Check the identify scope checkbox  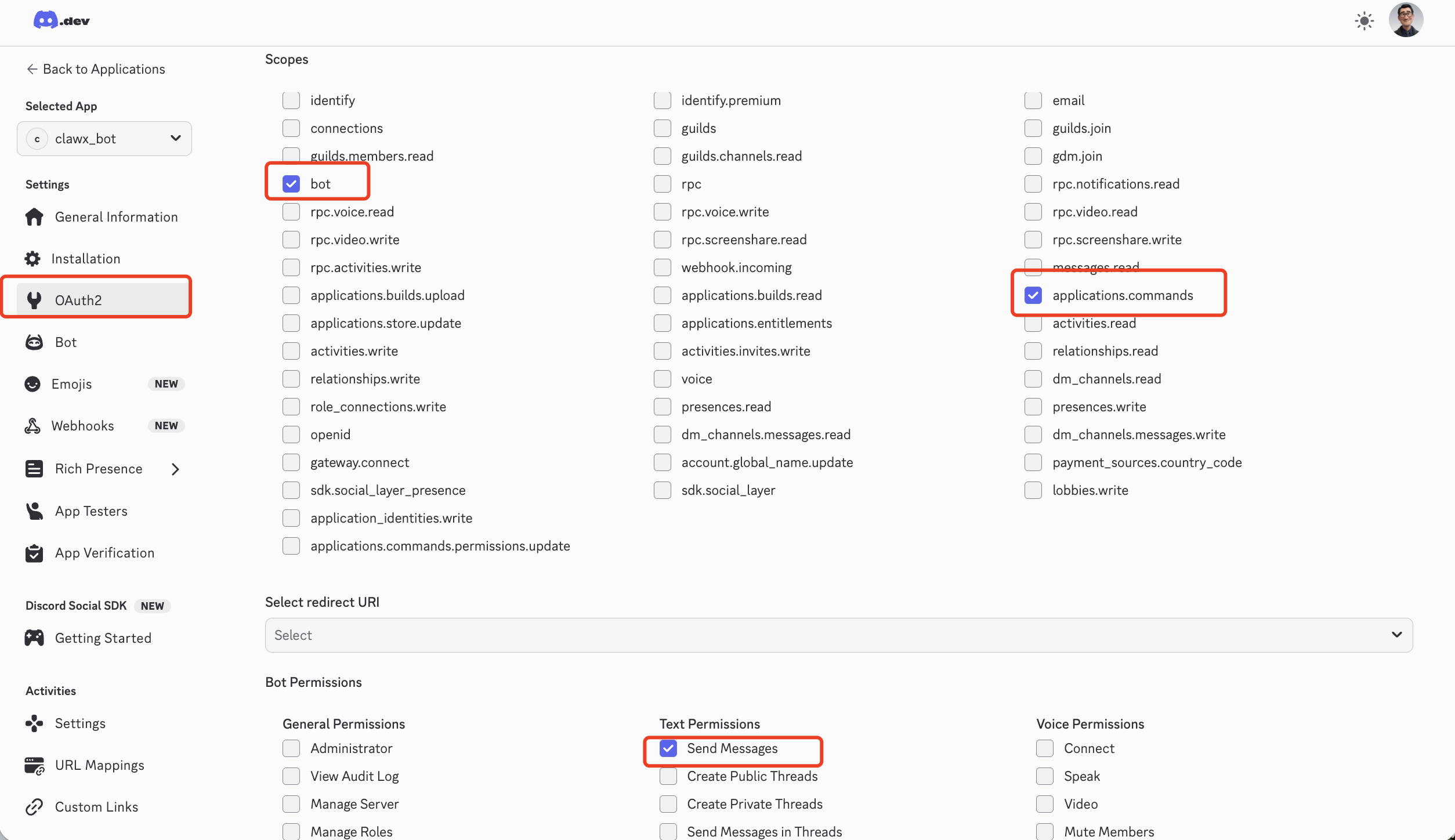click(x=291, y=100)
